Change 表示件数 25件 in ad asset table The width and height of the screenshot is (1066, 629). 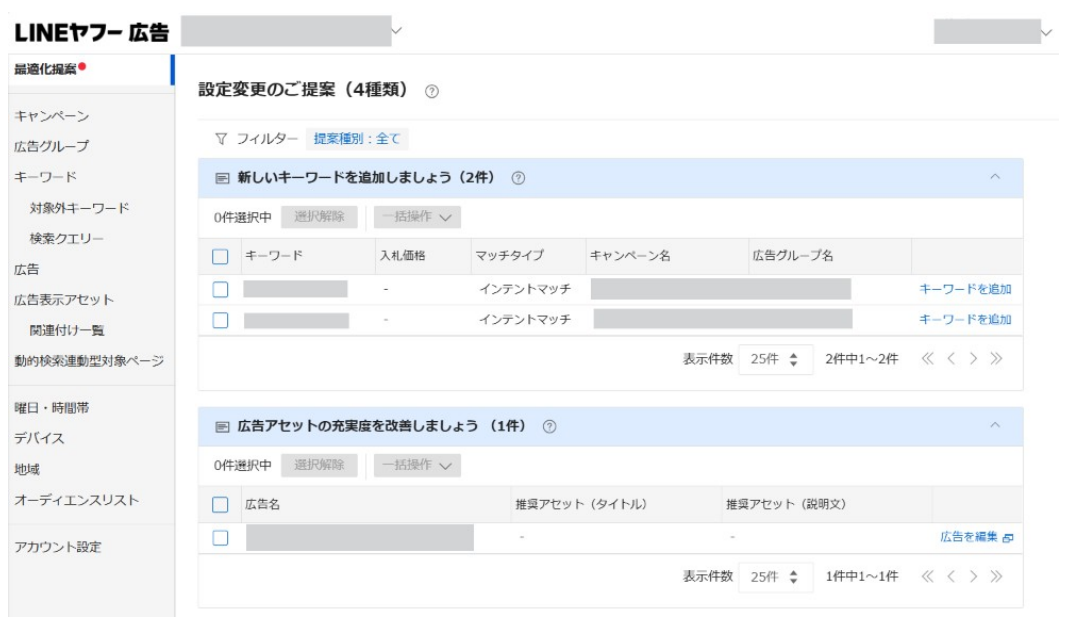[775, 577]
